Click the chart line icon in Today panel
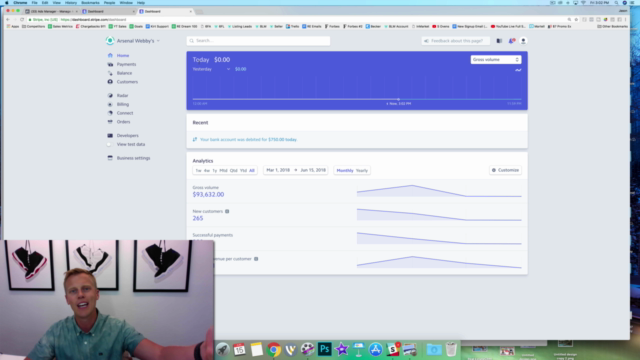 tap(518, 70)
